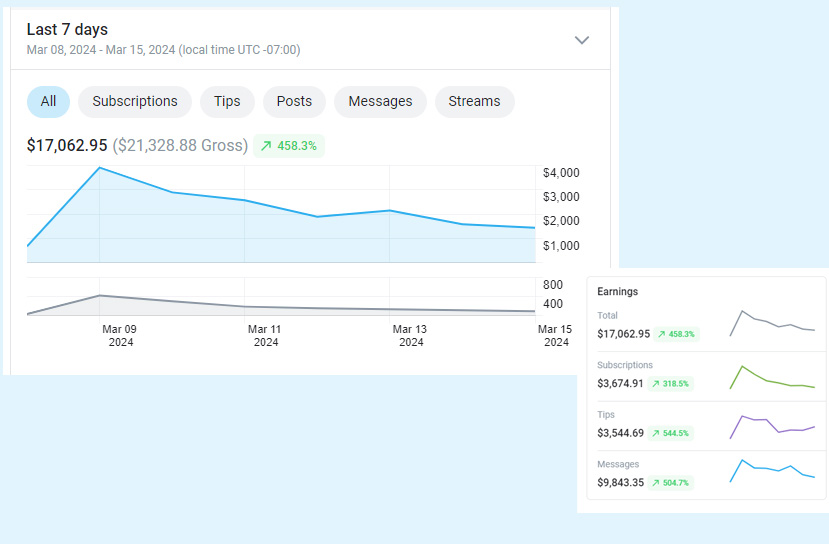Click the Mar 09 peak on blue chart
Screen dimensions: 829x544
tap(100, 168)
